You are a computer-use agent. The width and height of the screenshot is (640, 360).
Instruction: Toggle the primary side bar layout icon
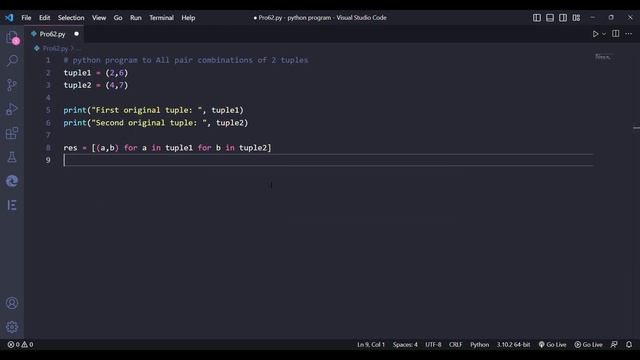(x=537, y=18)
